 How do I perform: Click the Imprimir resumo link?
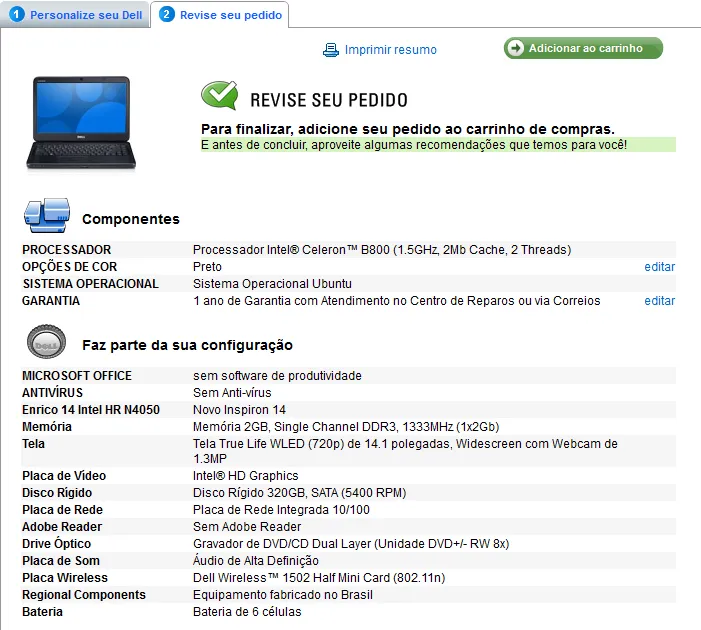point(390,50)
